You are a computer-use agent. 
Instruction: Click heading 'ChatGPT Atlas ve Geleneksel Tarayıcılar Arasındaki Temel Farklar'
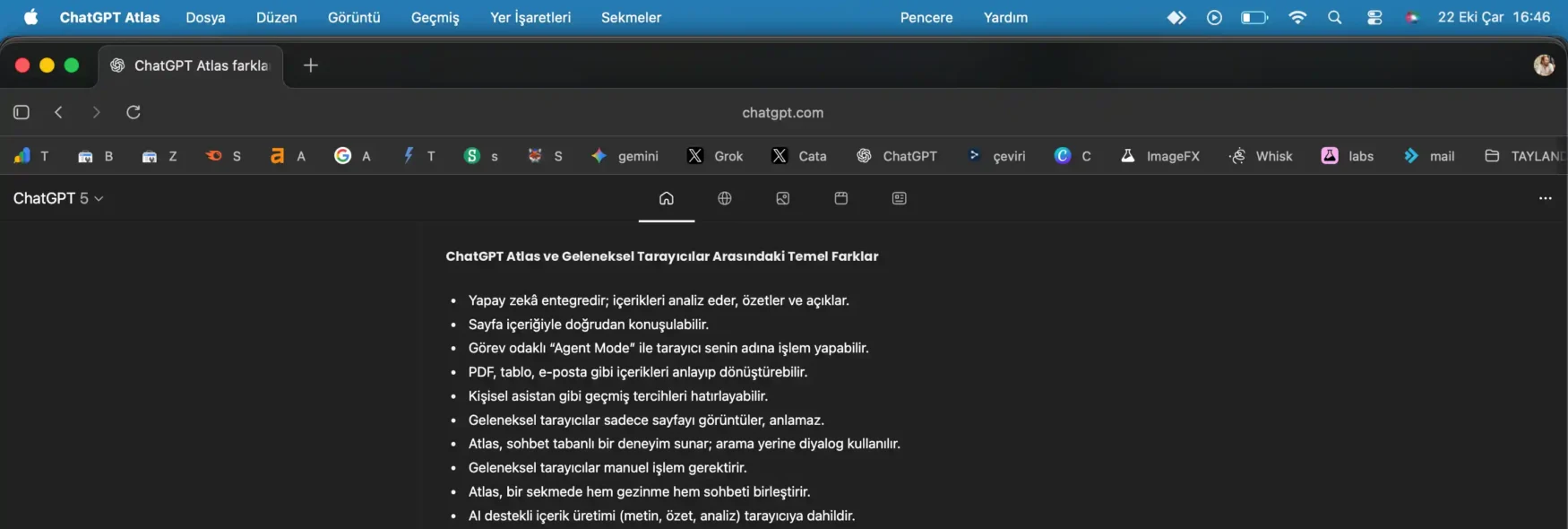[662, 256]
